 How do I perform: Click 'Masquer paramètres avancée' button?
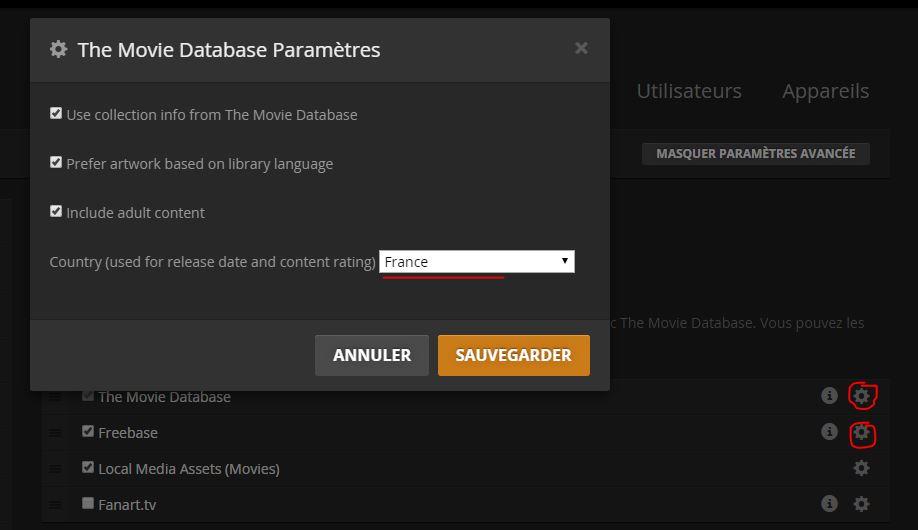pos(755,153)
